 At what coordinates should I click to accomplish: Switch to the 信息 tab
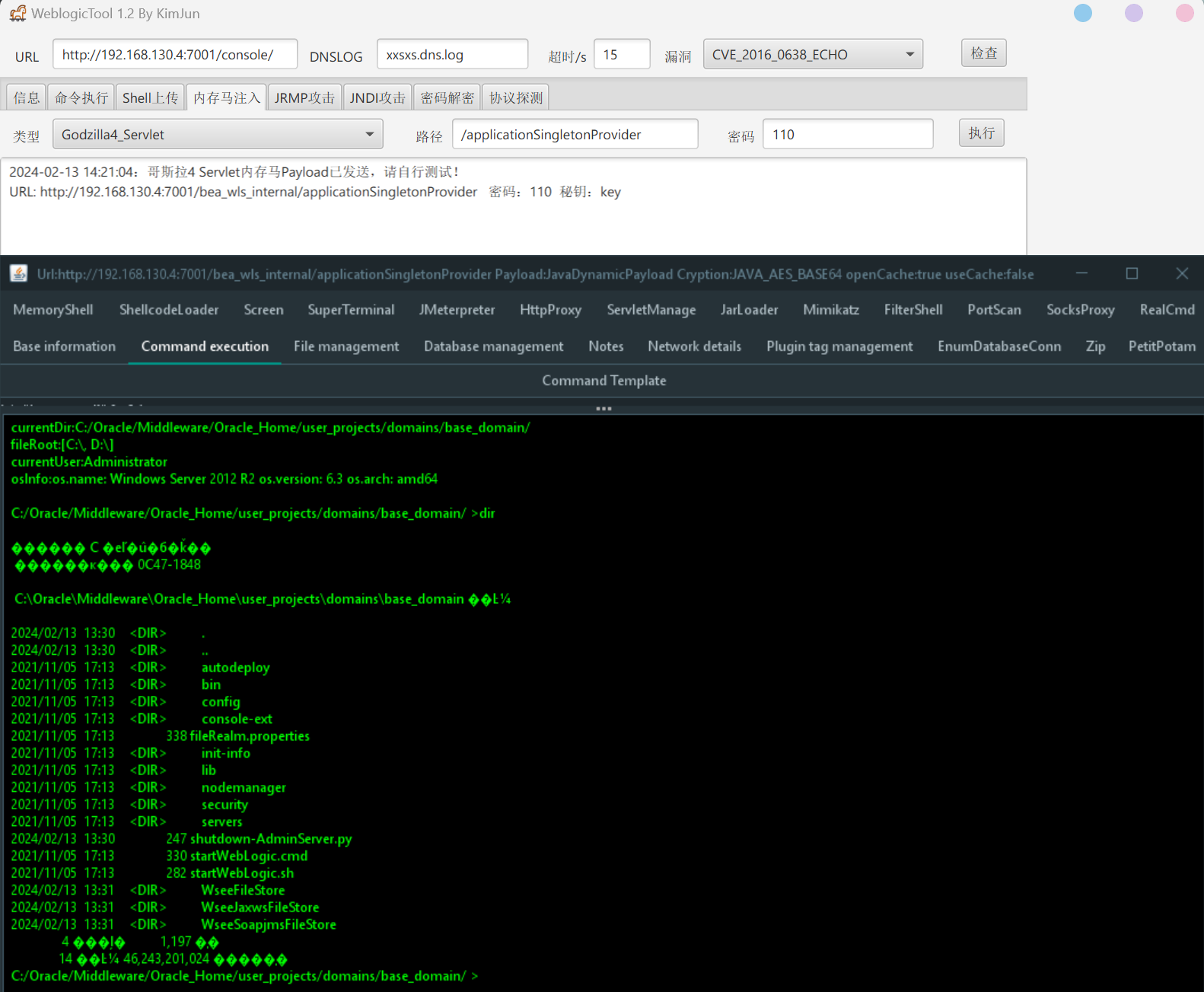27,97
